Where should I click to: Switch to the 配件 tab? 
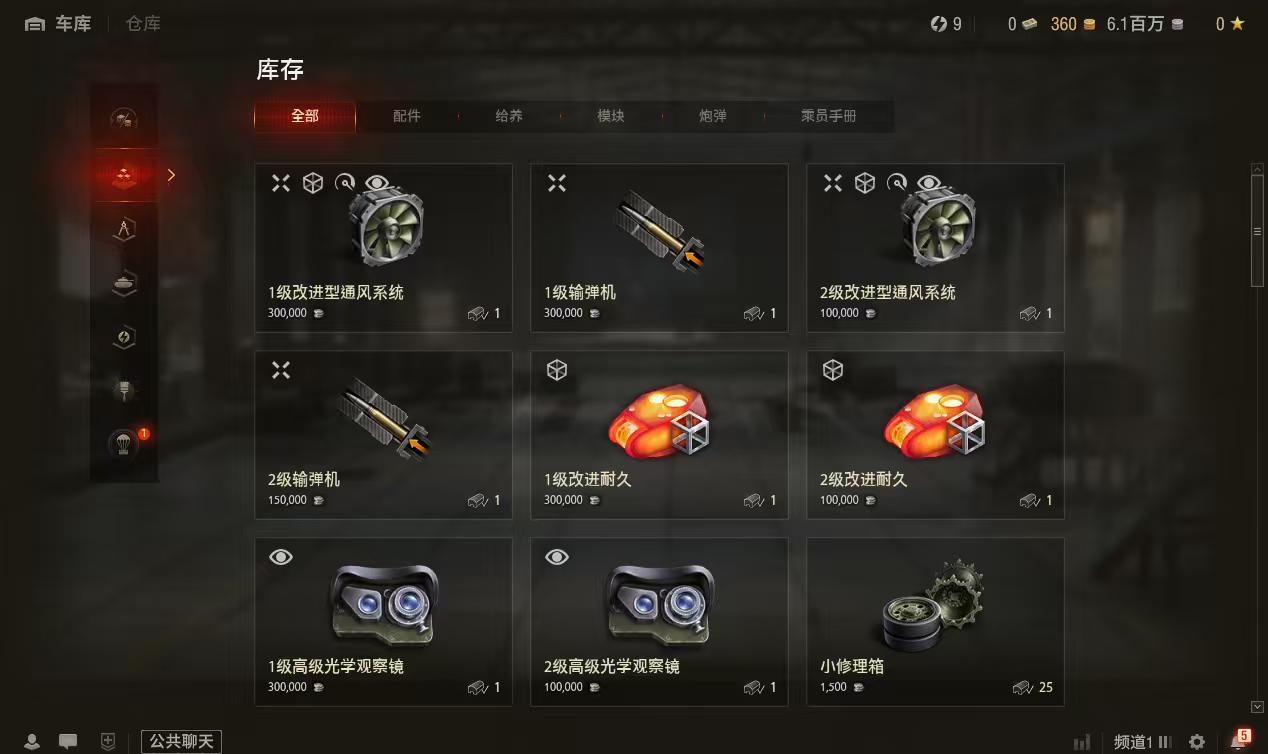pos(407,116)
